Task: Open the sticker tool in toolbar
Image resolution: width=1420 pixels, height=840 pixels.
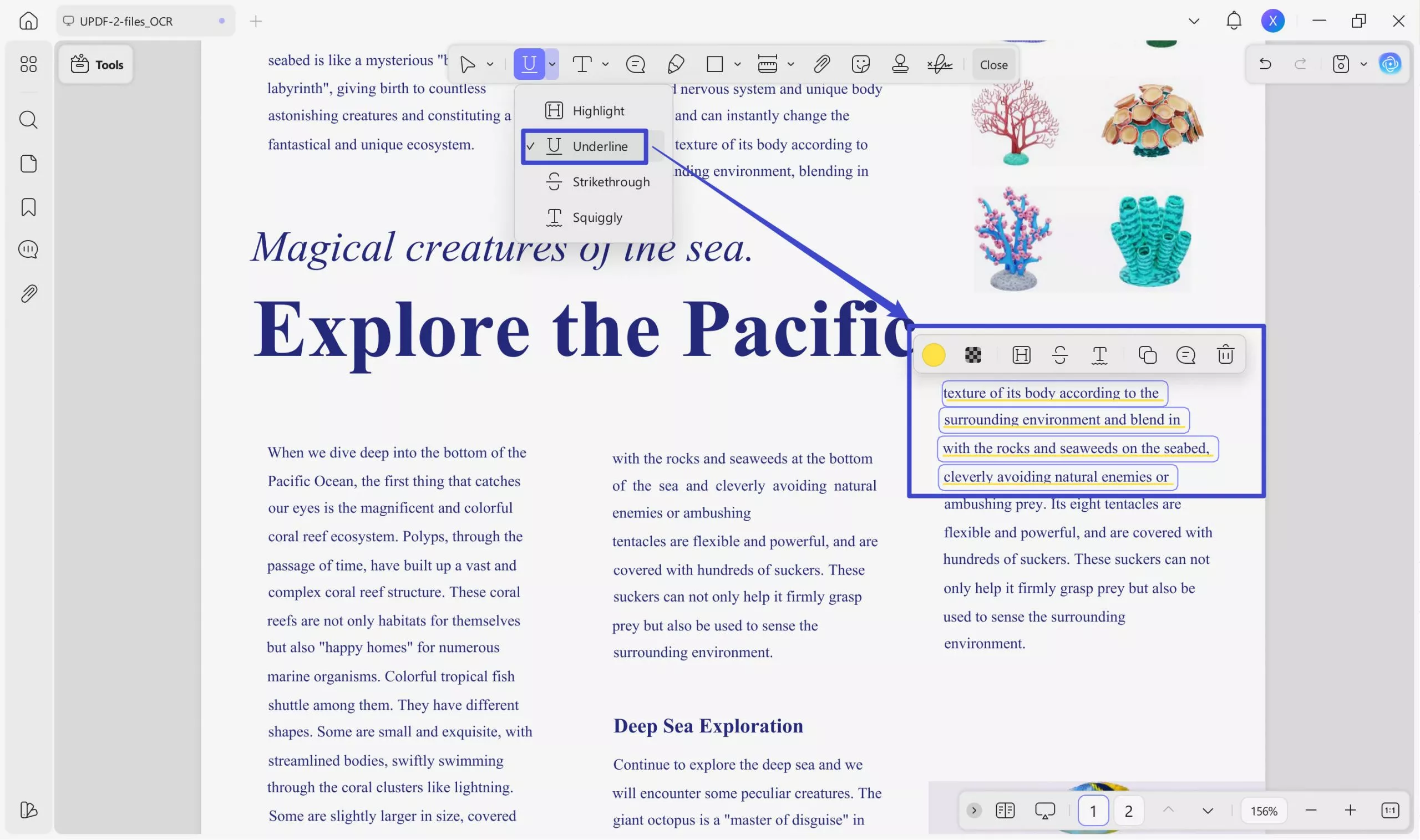Action: pos(861,64)
